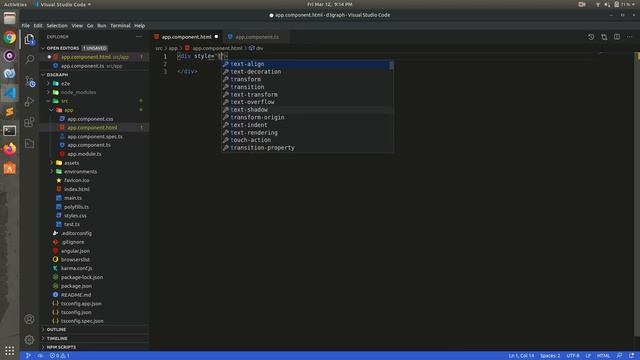The width and height of the screenshot is (640, 360).
Task: Click the Ln 1, Col 14 cursor position
Action: coord(521,356)
